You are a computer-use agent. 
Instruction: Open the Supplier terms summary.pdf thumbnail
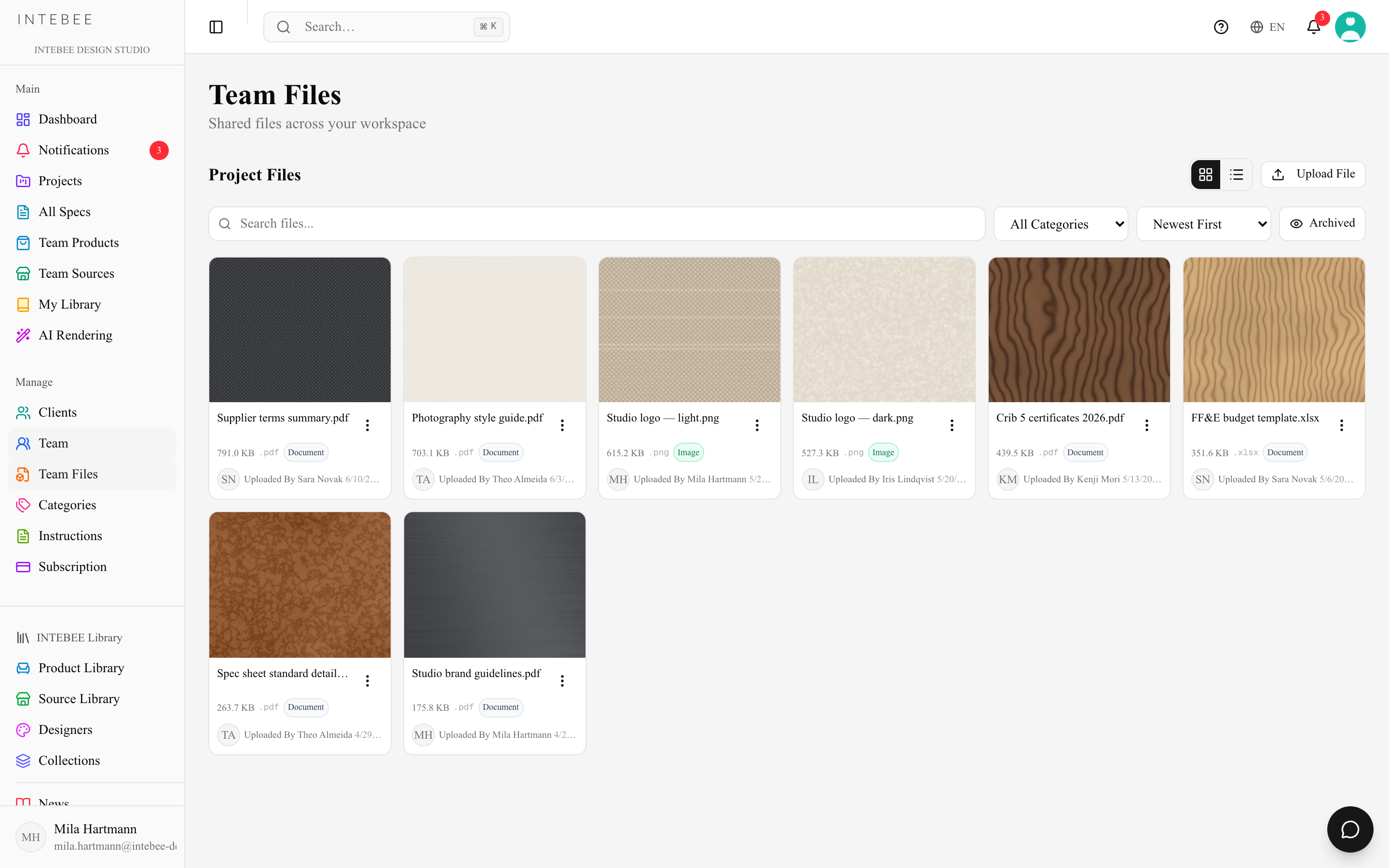[x=300, y=329]
